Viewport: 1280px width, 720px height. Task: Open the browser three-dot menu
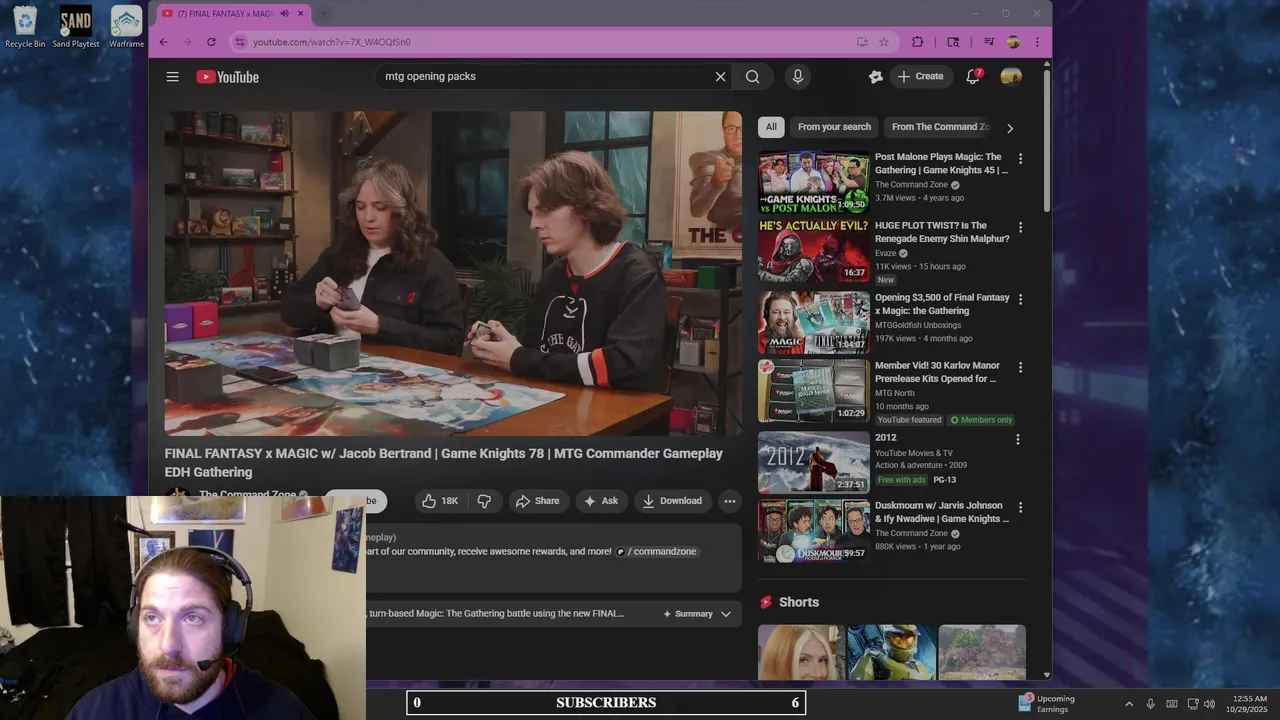click(1037, 42)
